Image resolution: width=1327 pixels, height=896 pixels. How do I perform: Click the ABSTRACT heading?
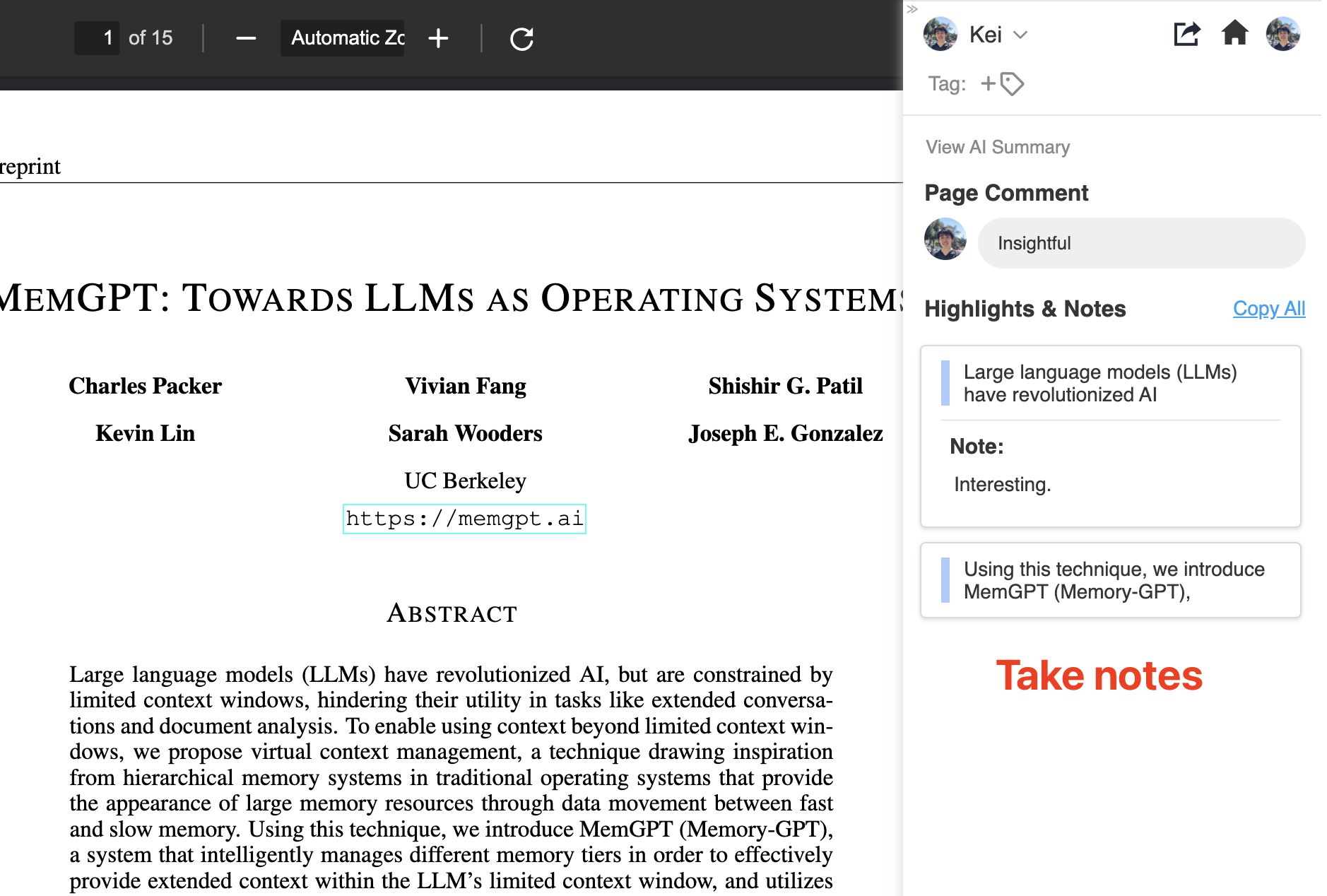point(452,613)
